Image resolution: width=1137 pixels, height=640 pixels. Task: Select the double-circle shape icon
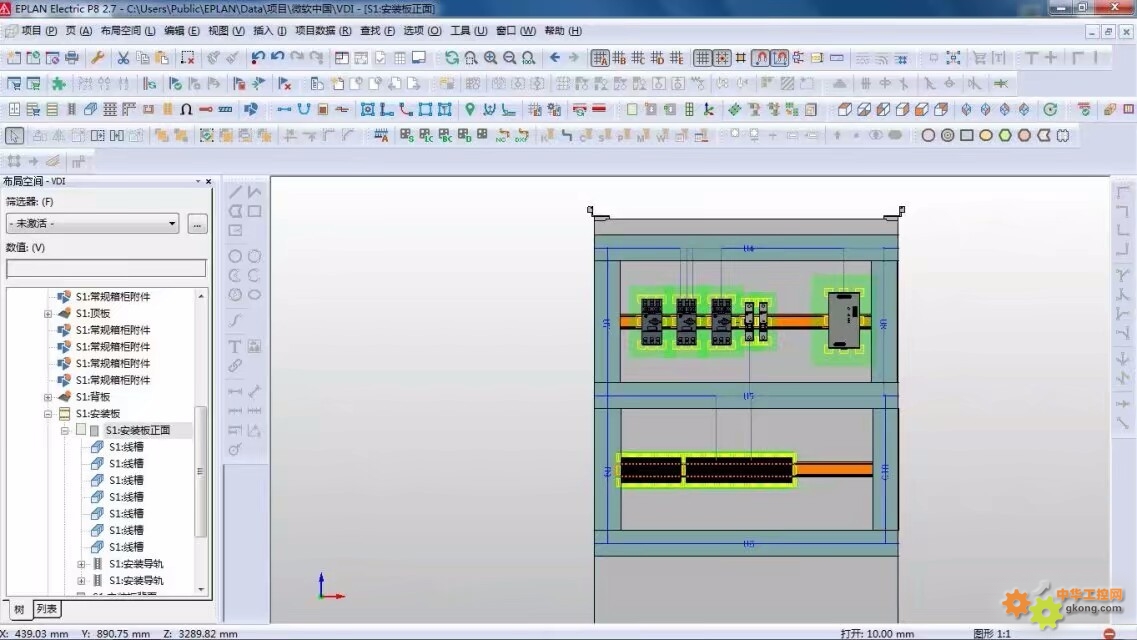948,136
